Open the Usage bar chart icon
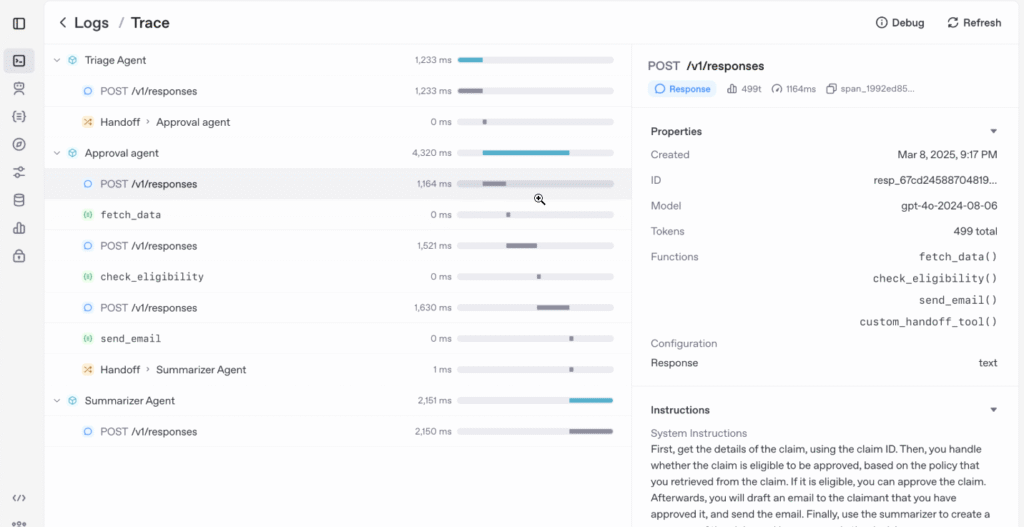1024x527 pixels. (x=19, y=228)
